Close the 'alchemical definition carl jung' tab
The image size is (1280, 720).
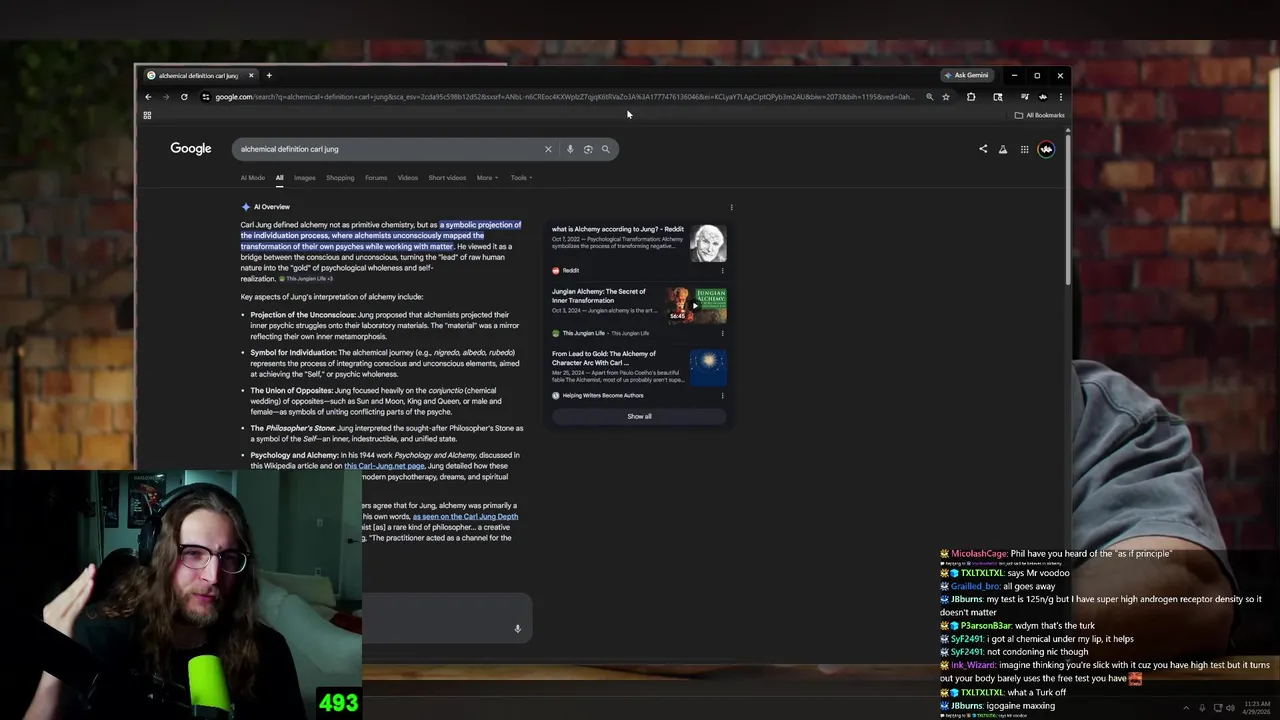251,75
